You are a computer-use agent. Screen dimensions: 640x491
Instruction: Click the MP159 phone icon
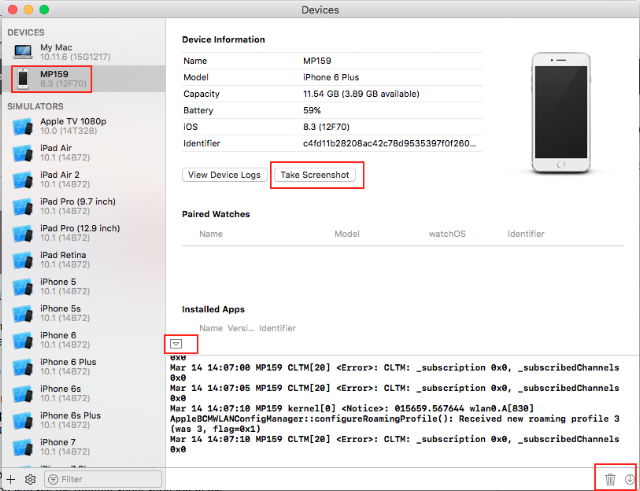pos(23,78)
